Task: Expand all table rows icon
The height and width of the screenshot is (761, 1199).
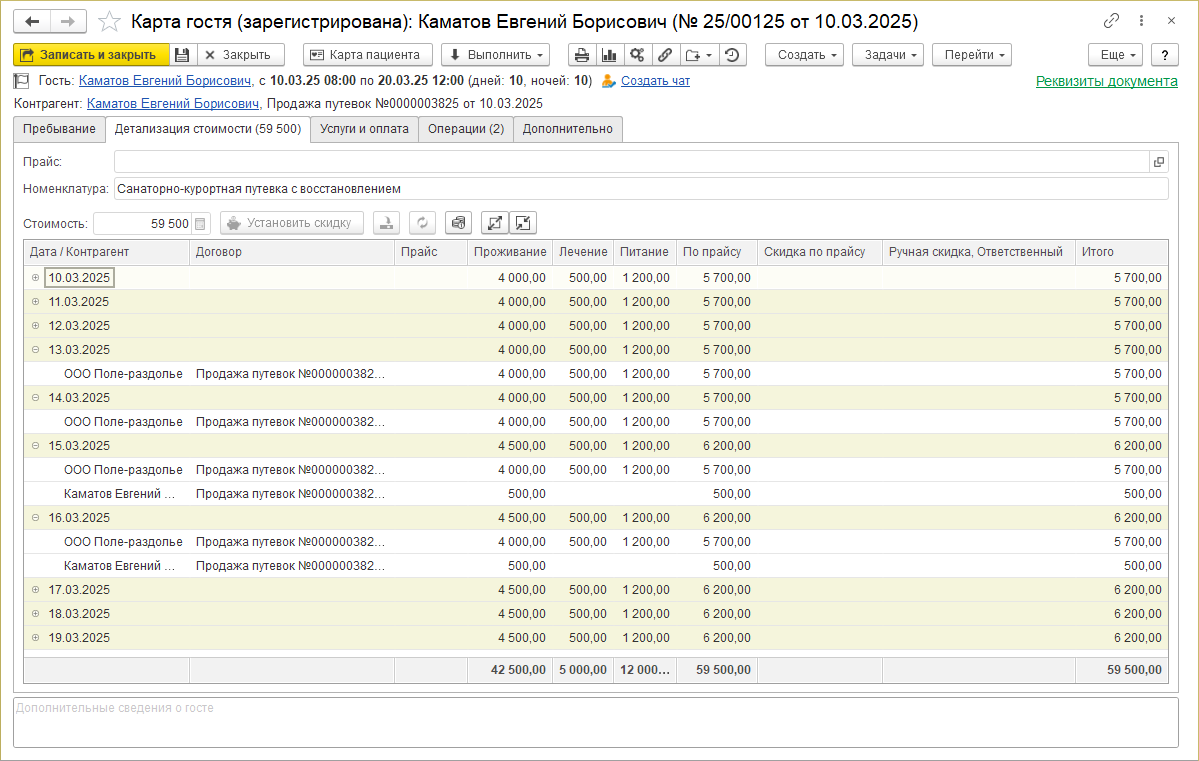Action: [495, 223]
